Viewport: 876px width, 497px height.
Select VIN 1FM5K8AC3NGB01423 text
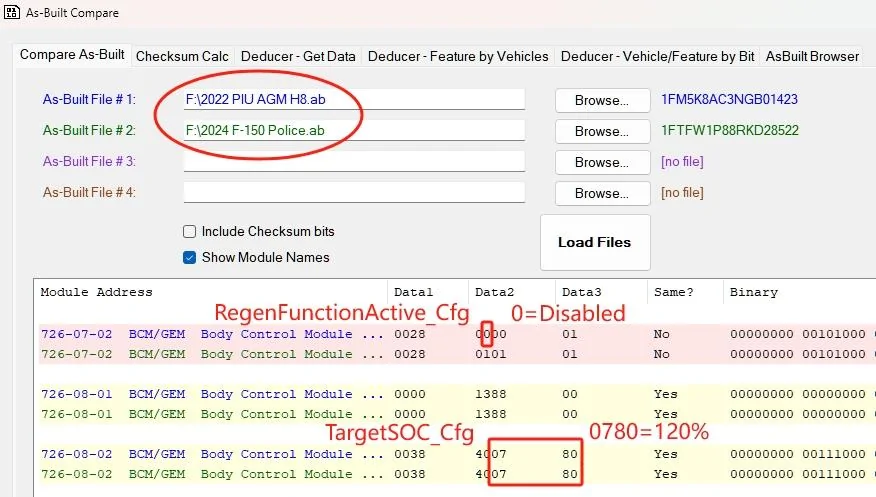(729, 99)
